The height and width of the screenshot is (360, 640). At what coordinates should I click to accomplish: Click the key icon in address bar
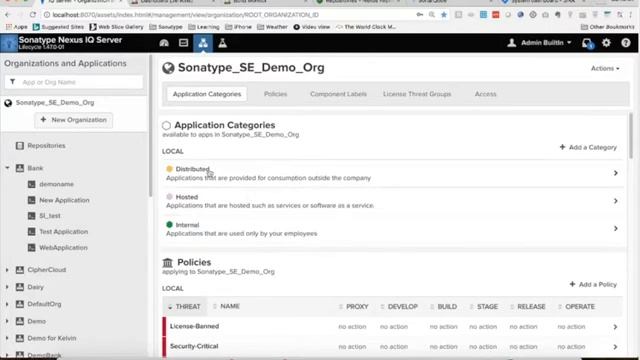(x=420, y=15)
